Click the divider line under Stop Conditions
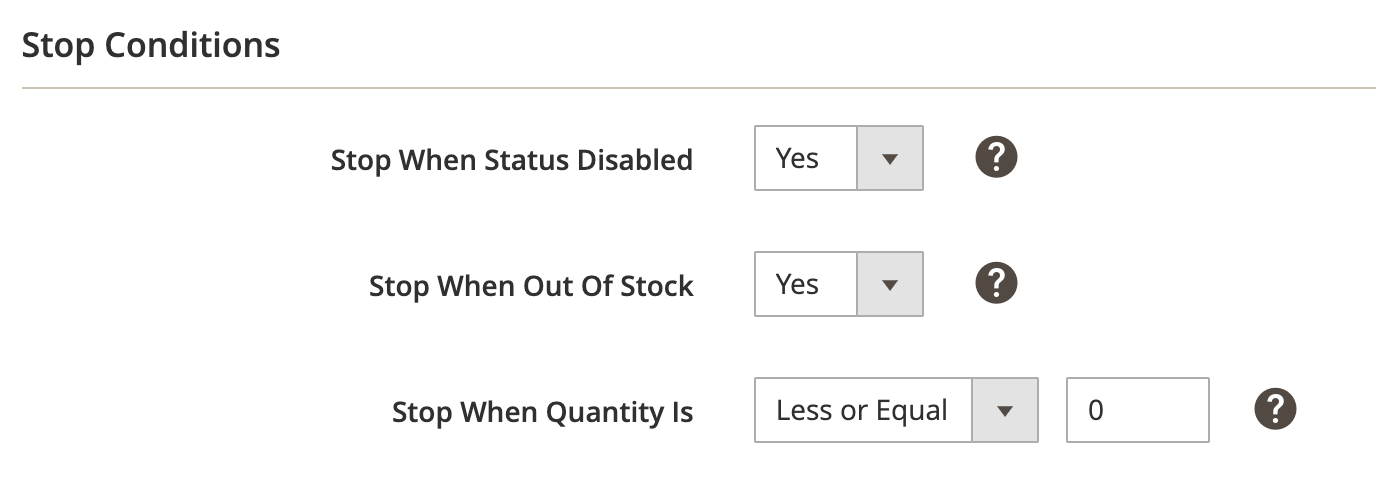 688,88
